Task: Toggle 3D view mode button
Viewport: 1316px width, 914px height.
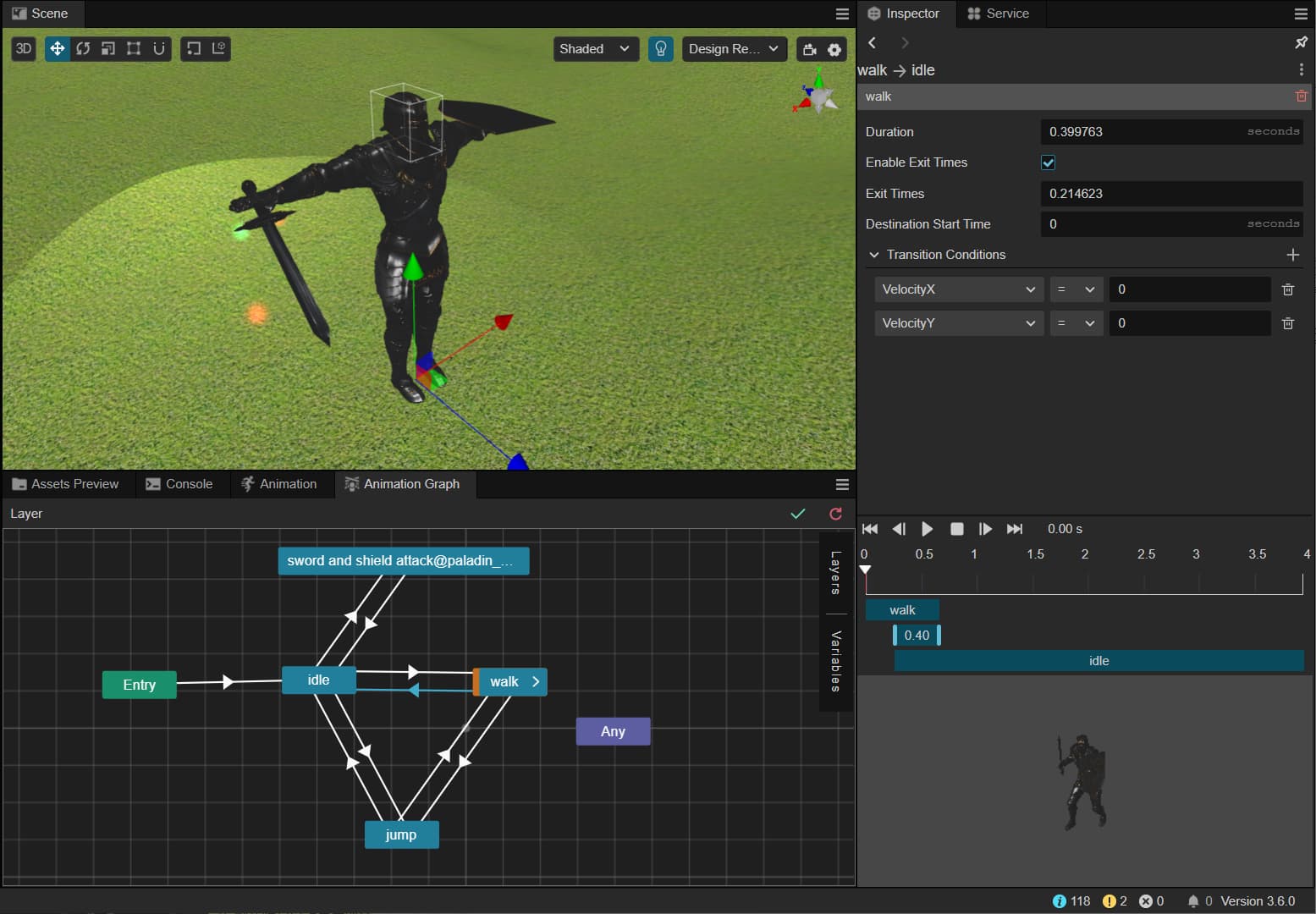Action: point(24,48)
